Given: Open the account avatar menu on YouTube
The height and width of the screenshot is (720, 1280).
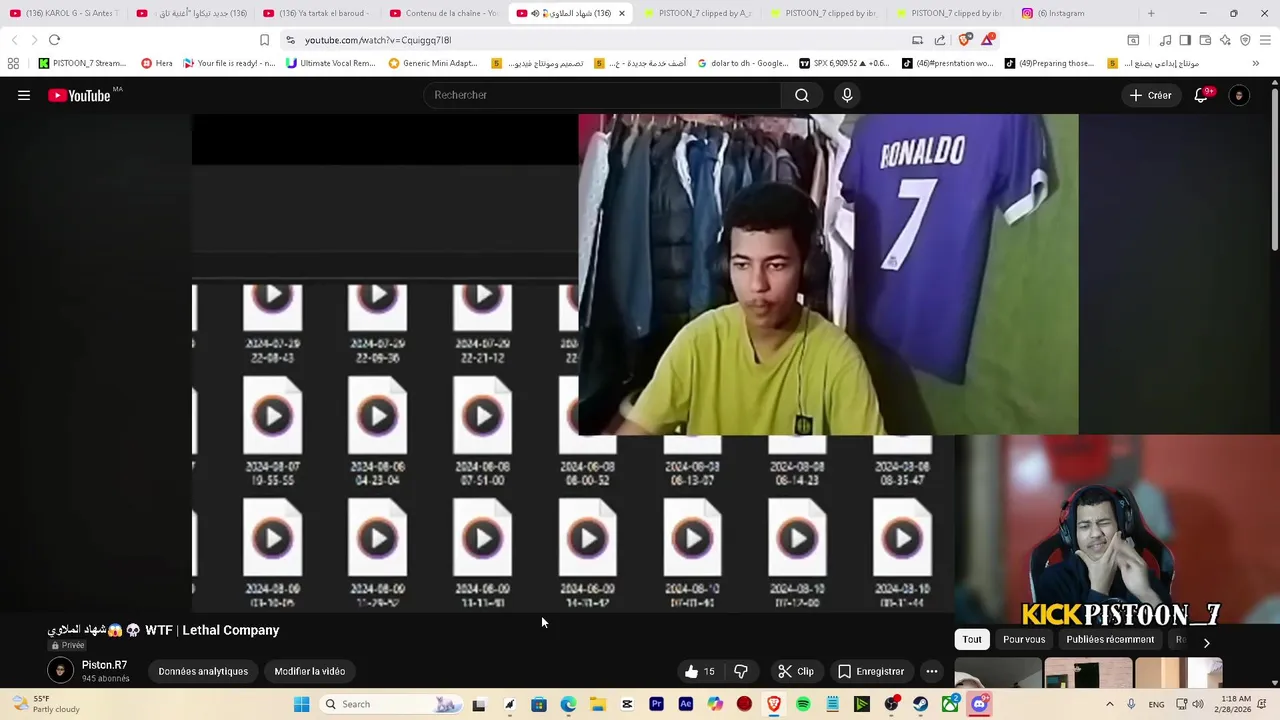Looking at the screenshot, I should (x=1239, y=95).
